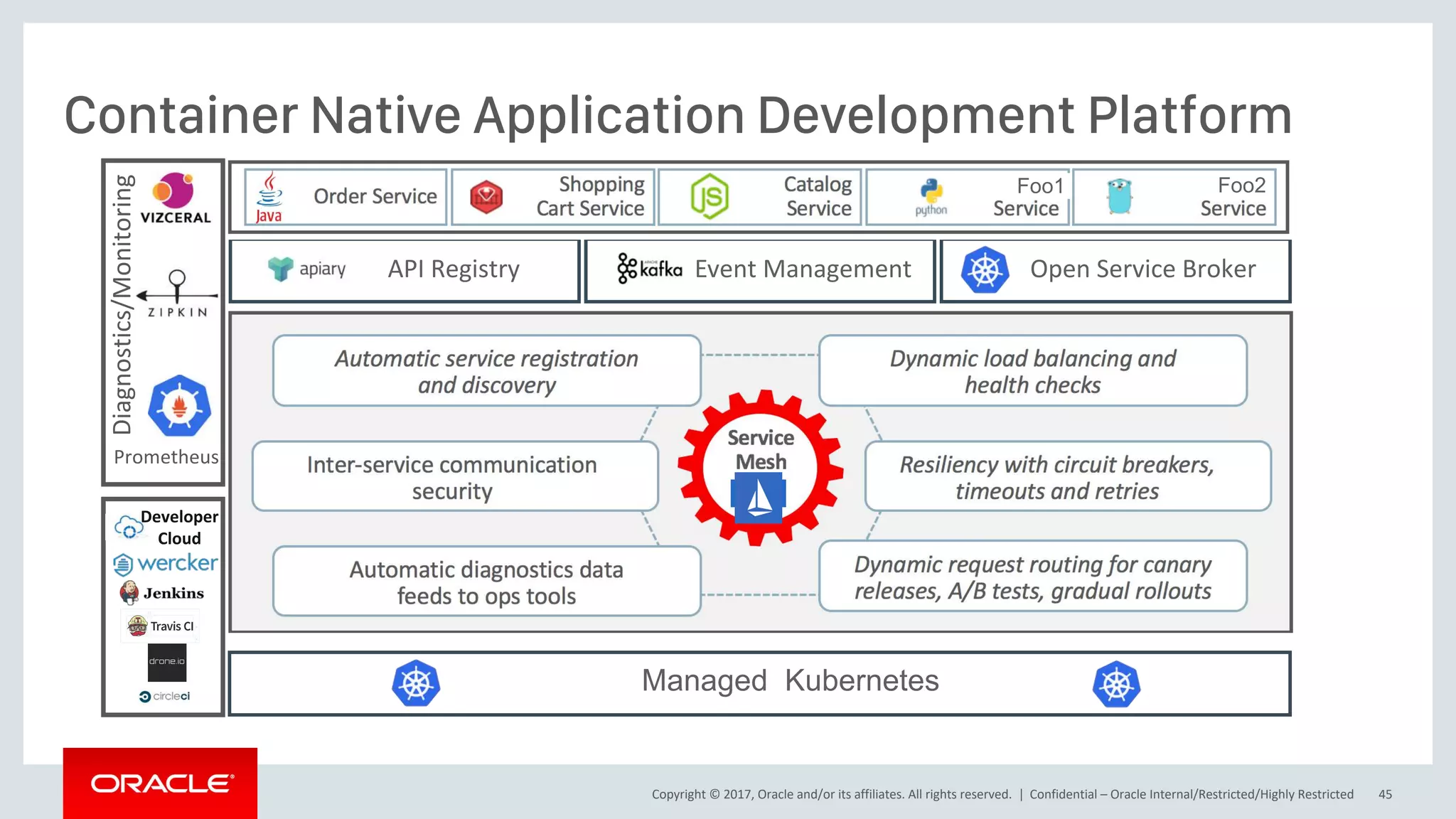Click the left Kubernetes icon in Managed Kubernetes
This screenshot has height=819, width=1456.
416,683
